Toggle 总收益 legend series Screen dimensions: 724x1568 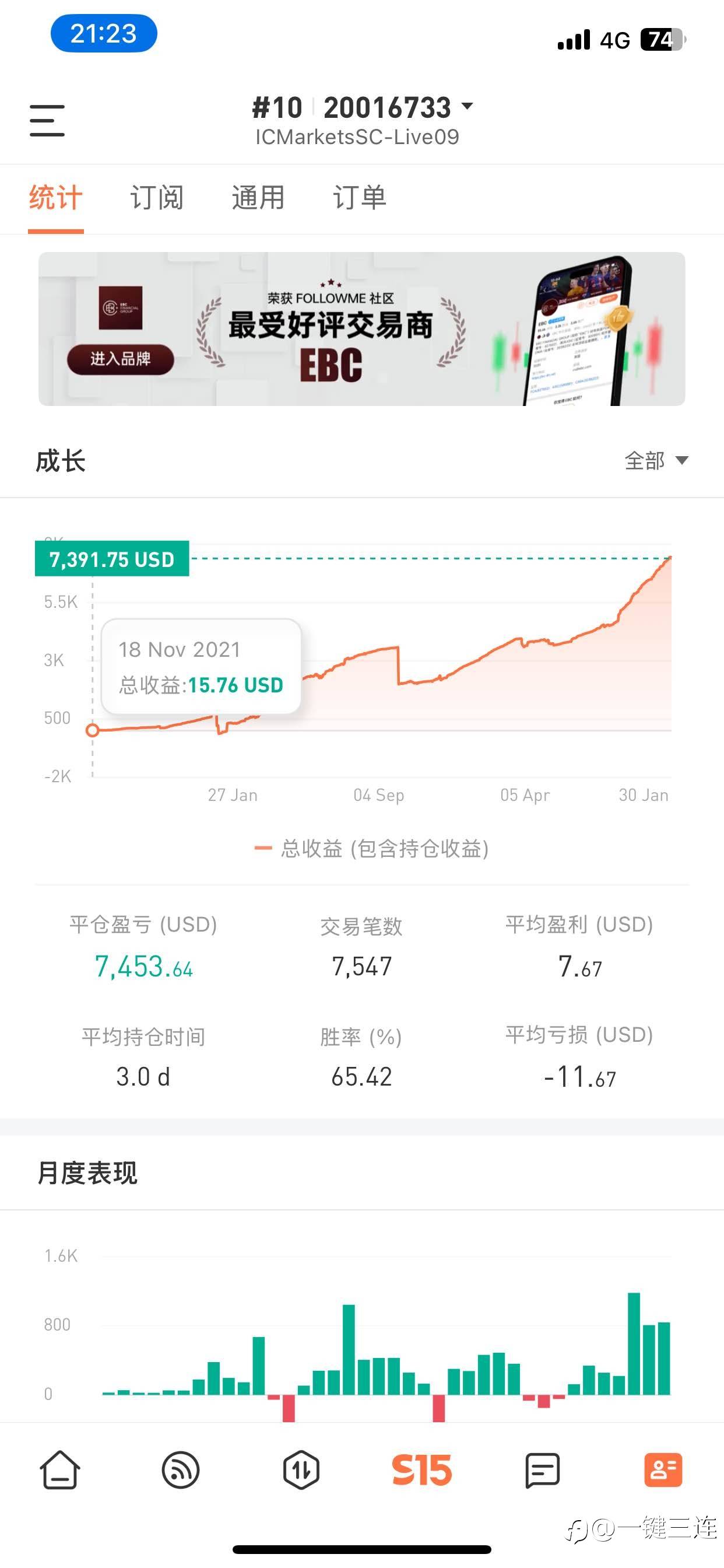pyautogui.click(x=371, y=849)
